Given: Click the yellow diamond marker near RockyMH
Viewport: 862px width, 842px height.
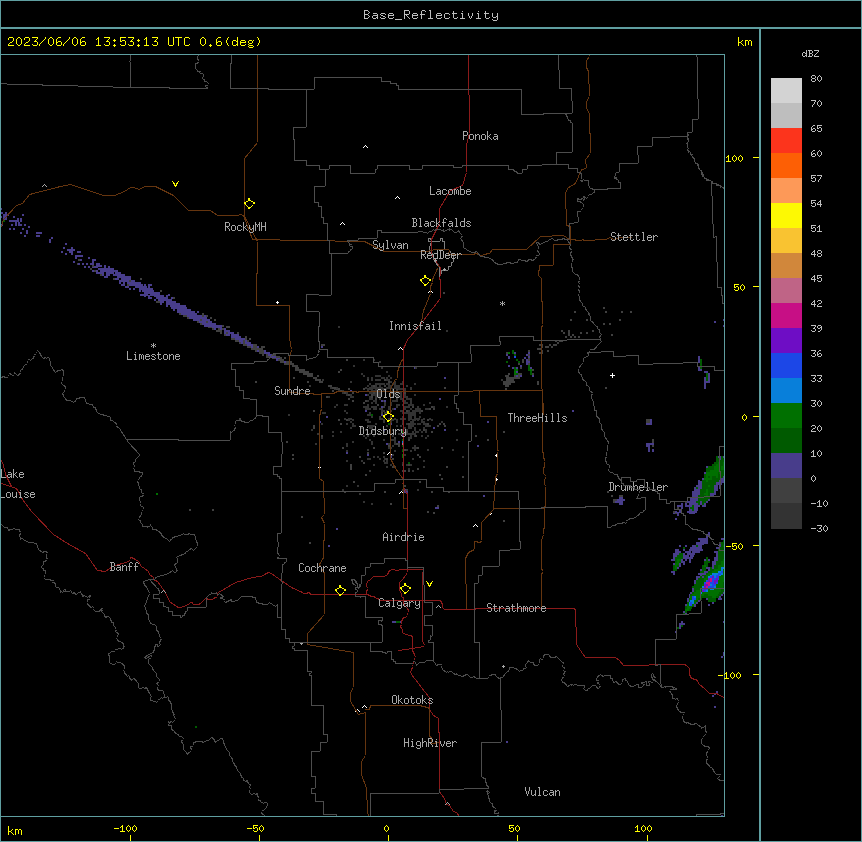Looking at the screenshot, I should [x=249, y=204].
